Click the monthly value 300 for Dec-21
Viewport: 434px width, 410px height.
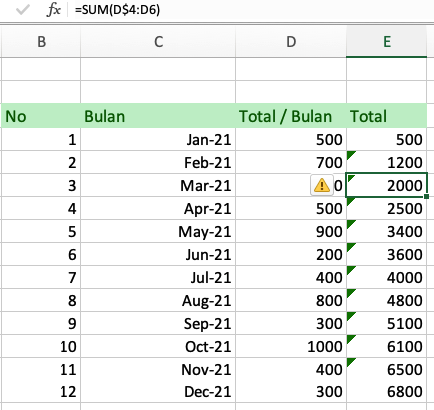pyautogui.click(x=291, y=392)
